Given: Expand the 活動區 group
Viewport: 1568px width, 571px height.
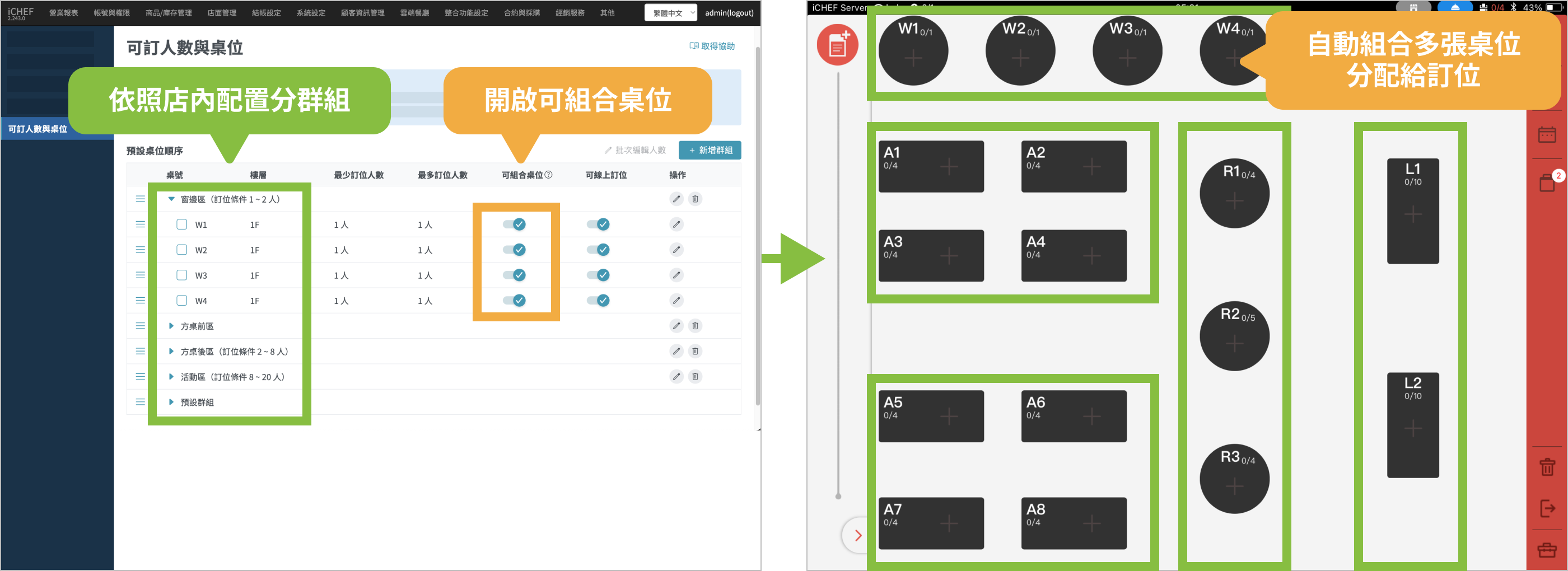Looking at the screenshot, I should tap(172, 377).
